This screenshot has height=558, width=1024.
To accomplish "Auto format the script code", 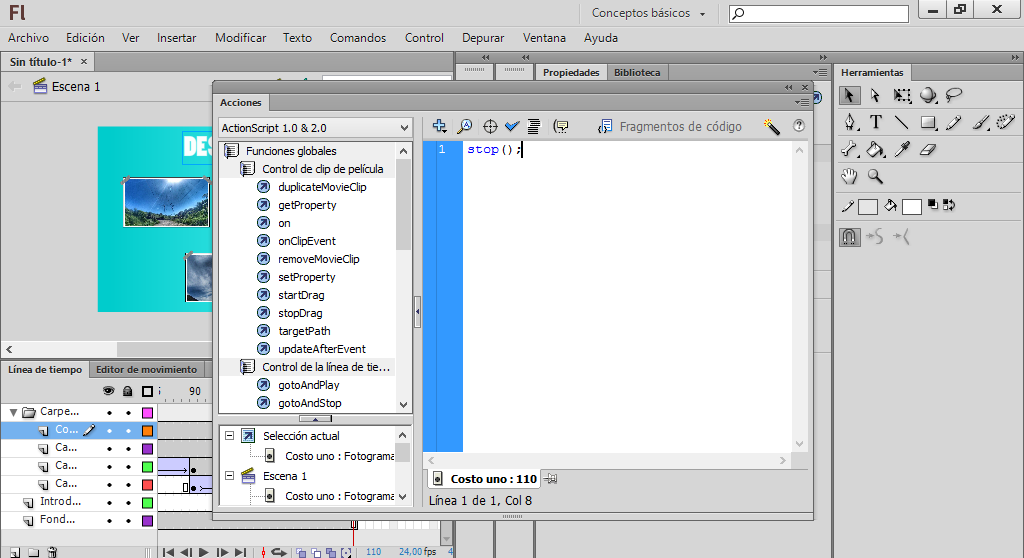I will pyautogui.click(x=534, y=126).
